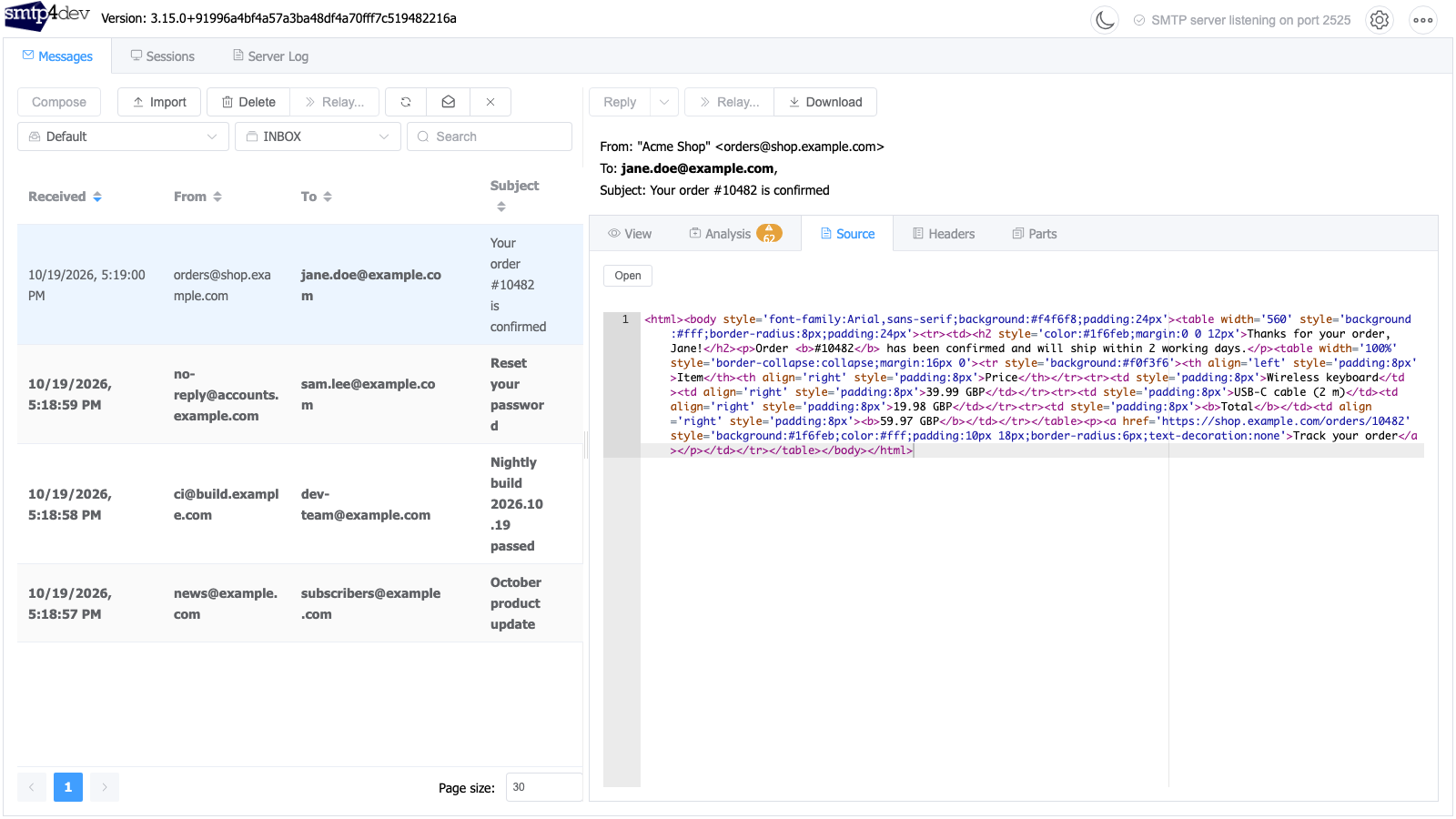The image size is (1456, 819).
Task: Switch to the Sessions tab
Action: click(x=162, y=56)
